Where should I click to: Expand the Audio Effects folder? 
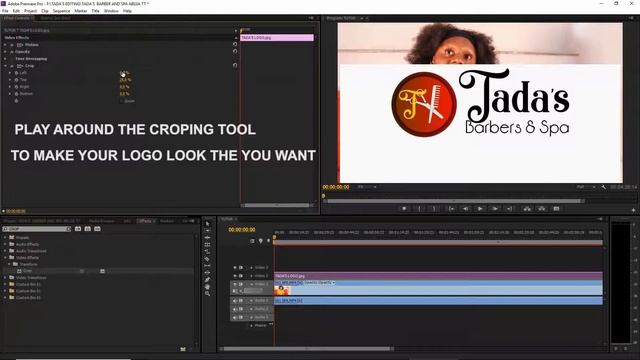coord(5,244)
